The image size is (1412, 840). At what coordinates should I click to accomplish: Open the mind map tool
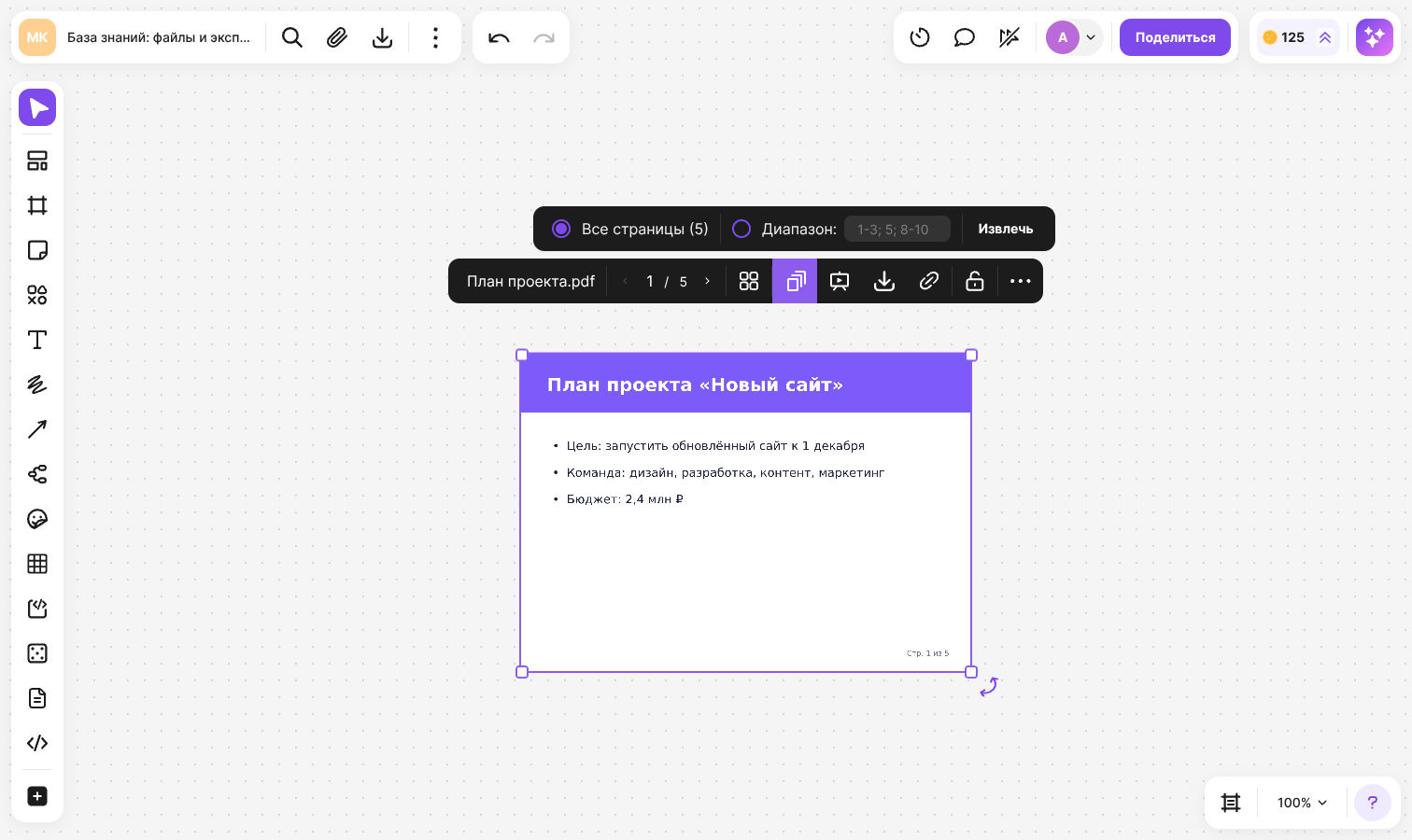tap(37, 474)
